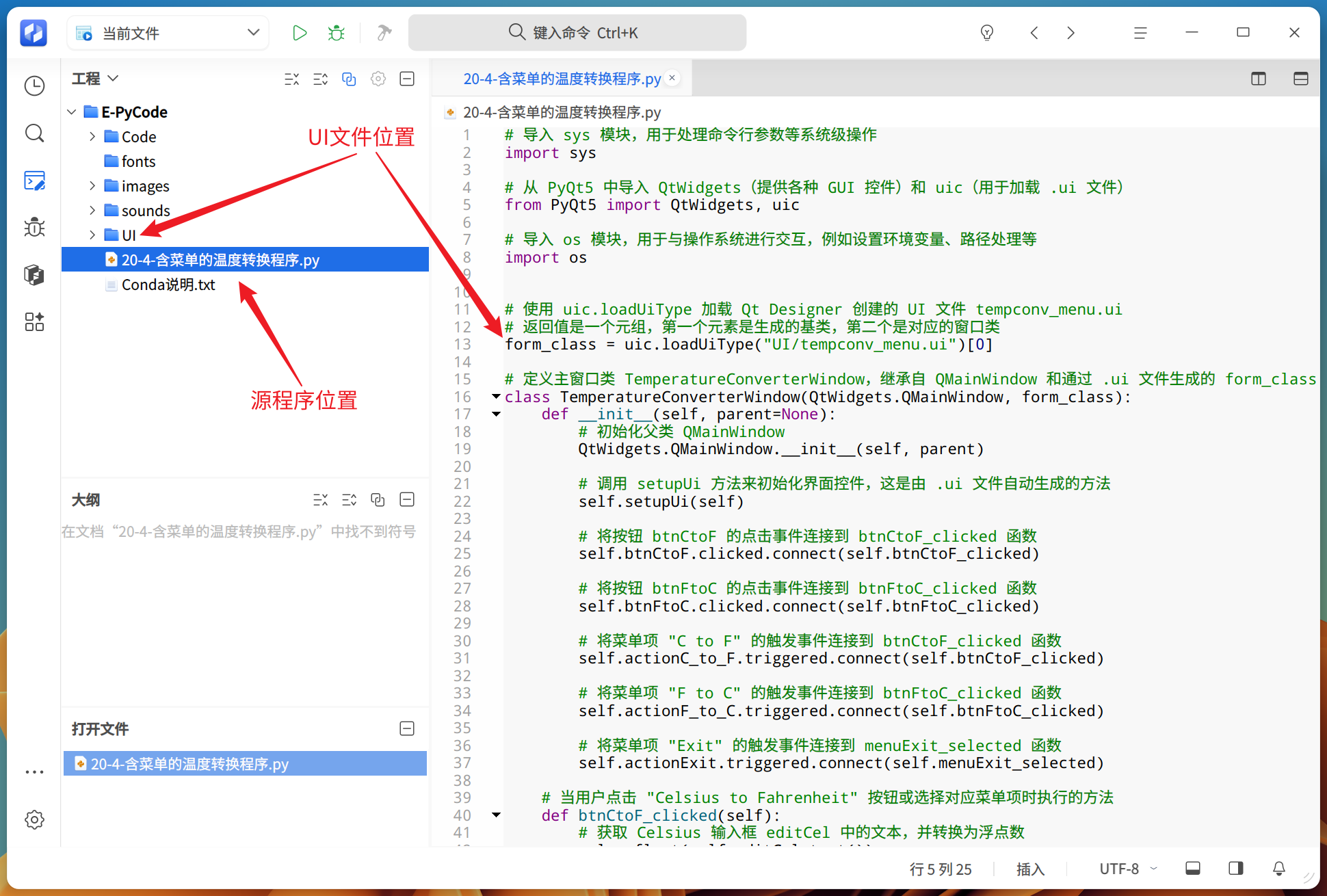1327x896 pixels.
Task: Collapse the project panel with minus button
Action: click(x=407, y=79)
